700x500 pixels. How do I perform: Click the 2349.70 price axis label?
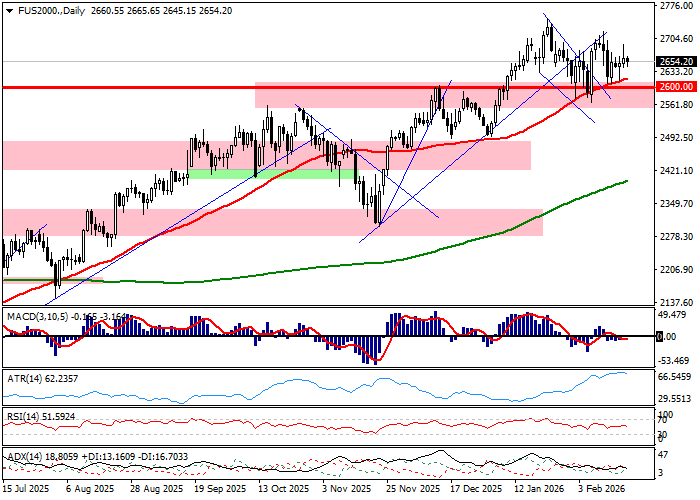(677, 204)
